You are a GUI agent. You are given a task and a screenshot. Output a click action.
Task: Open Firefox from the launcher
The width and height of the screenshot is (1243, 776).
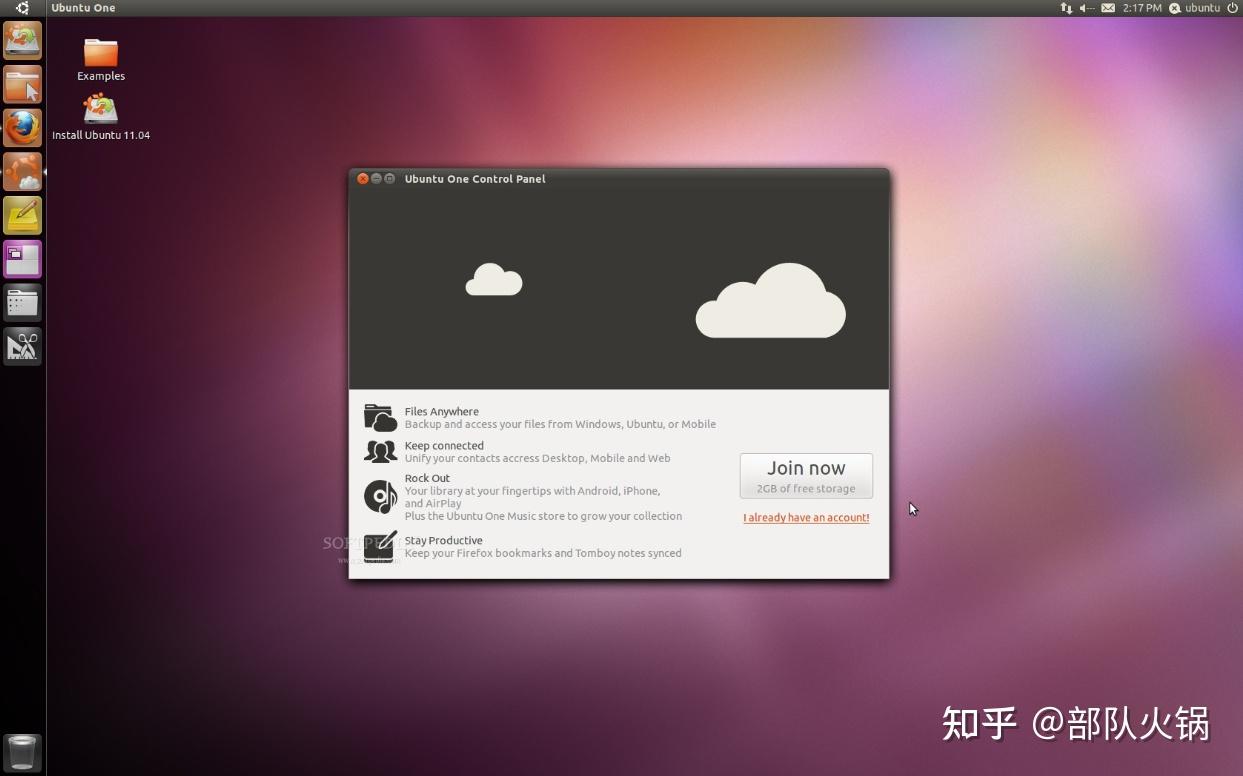(x=22, y=127)
